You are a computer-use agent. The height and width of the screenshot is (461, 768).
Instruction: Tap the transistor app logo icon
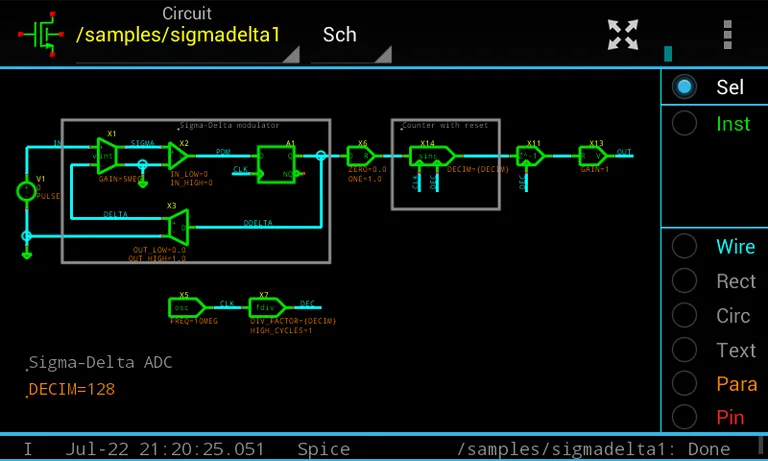pyautogui.click(x=42, y=33)
